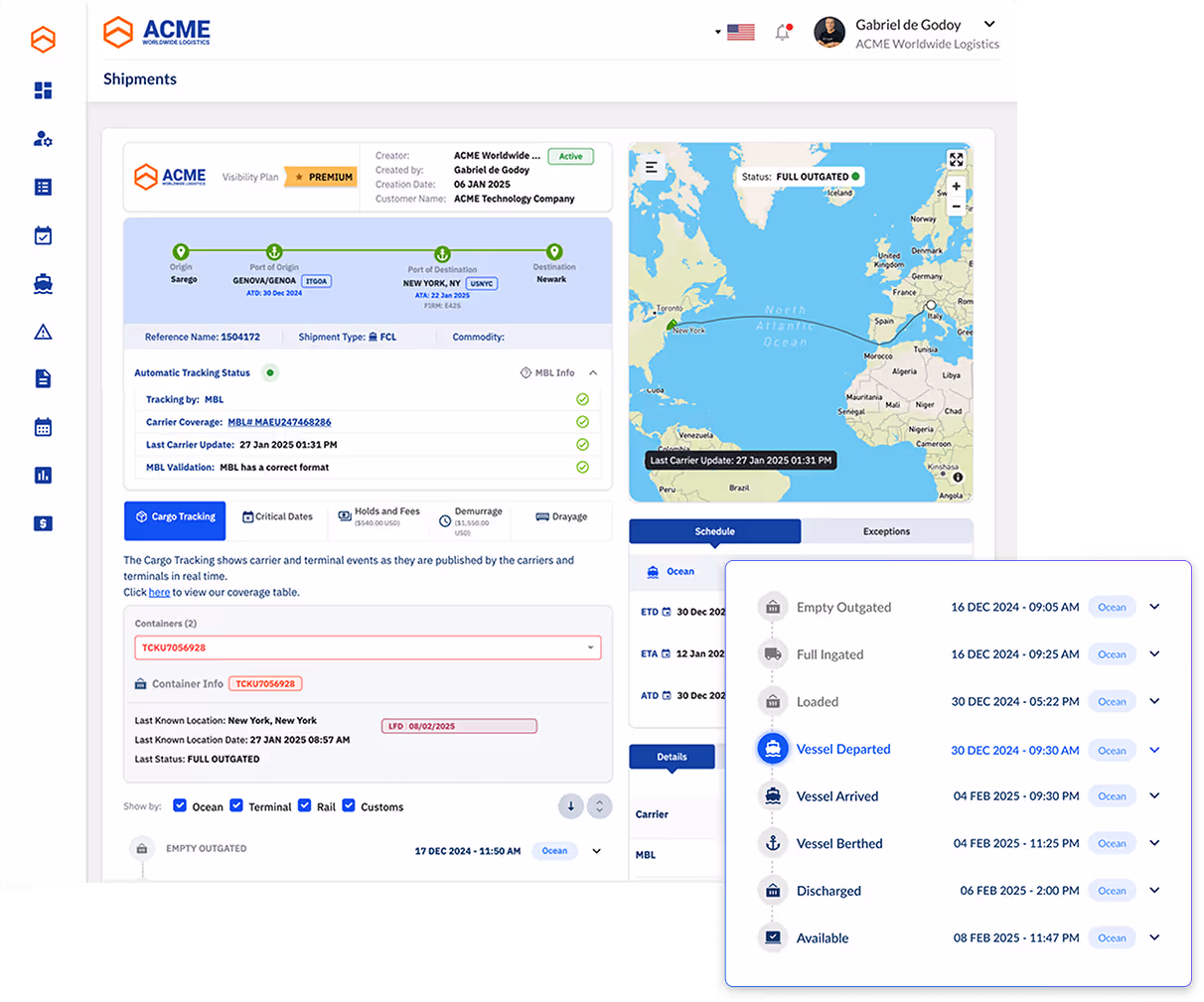Click the TCKU7056928 container info tag
Viewport: 1204px width, 1002px height.
[x=265, y=683]
